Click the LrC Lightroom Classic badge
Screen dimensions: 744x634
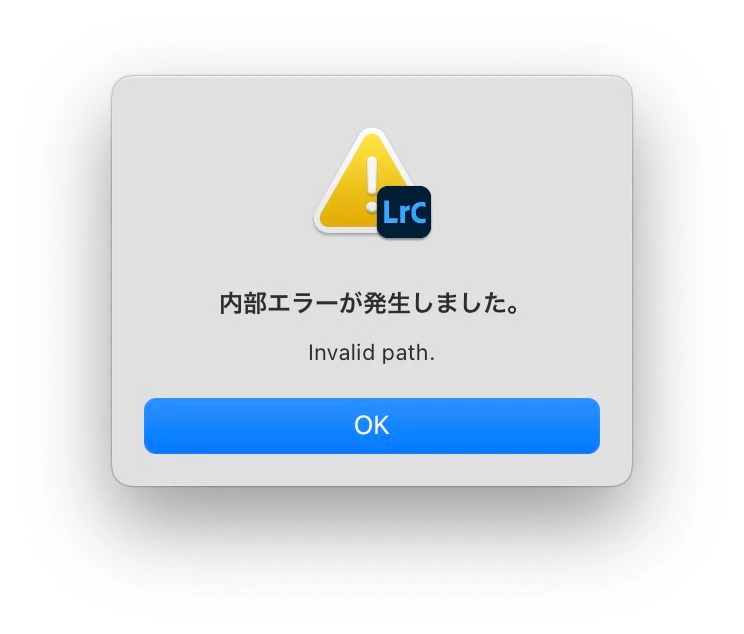tap(404, 212)
